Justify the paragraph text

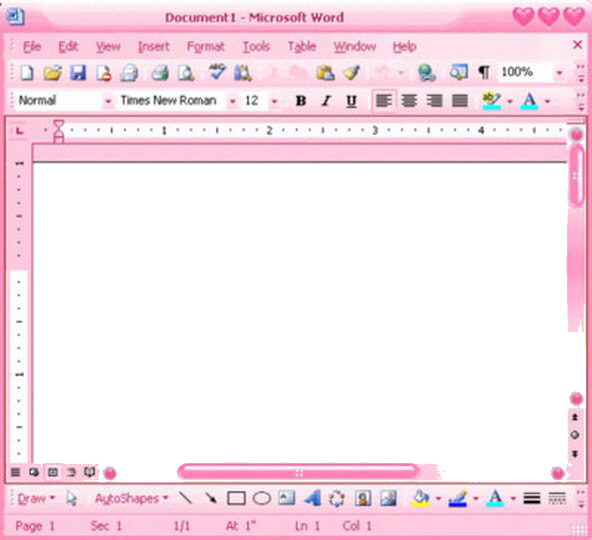click(460, 101)
